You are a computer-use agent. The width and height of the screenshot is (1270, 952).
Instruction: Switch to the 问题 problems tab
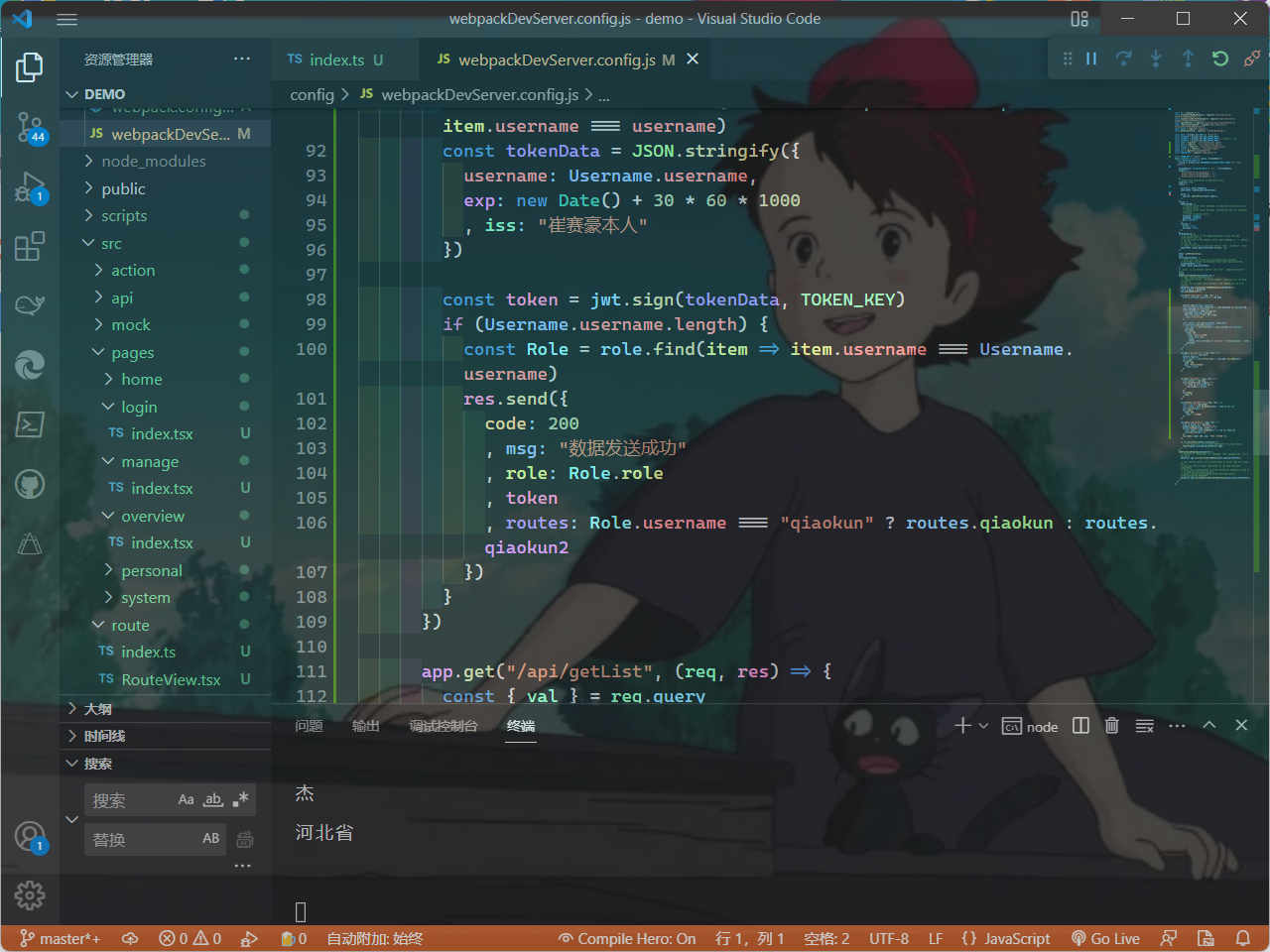pos(309,726)
